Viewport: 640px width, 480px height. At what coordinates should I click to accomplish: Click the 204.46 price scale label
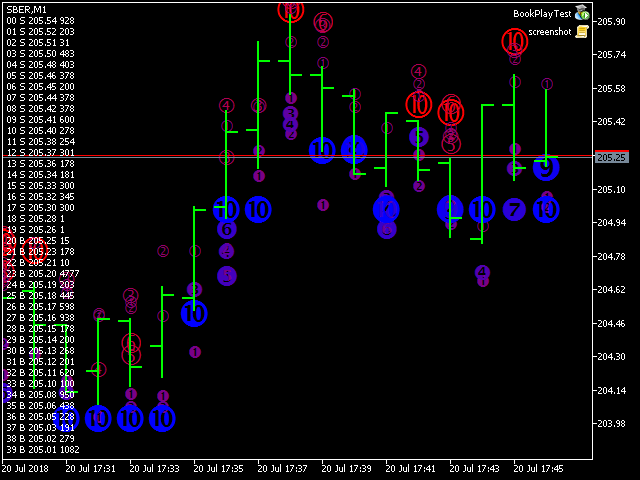click(x=611, y=324)
